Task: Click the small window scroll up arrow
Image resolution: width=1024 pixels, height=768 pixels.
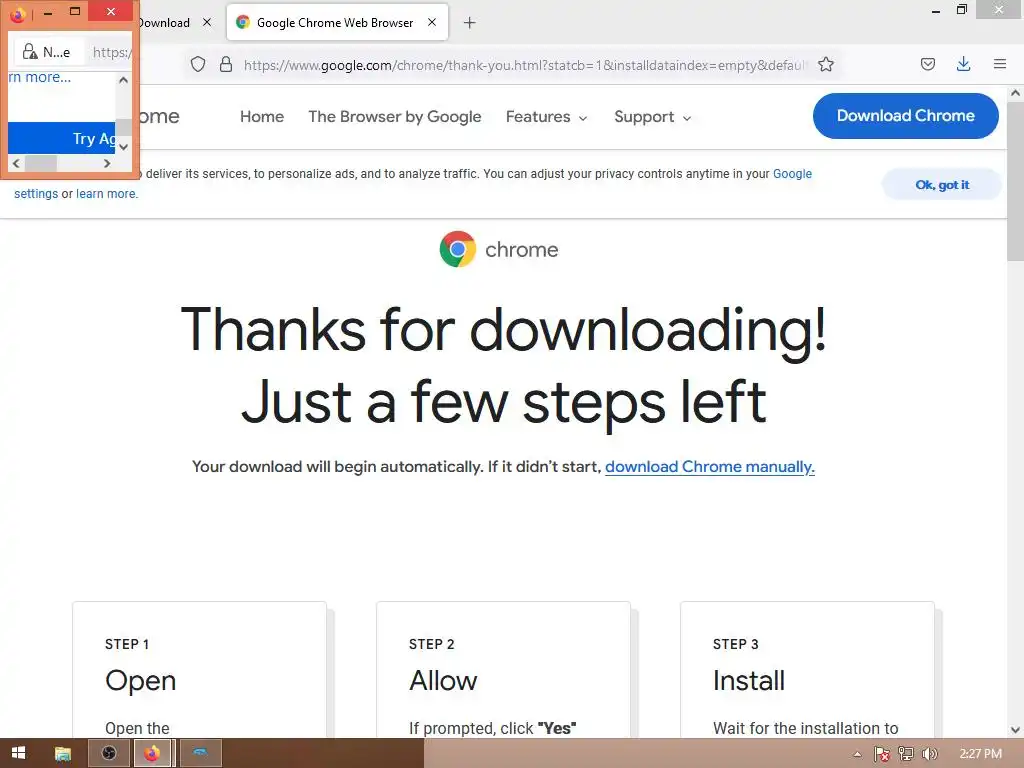Action: [x=123, y=80]
